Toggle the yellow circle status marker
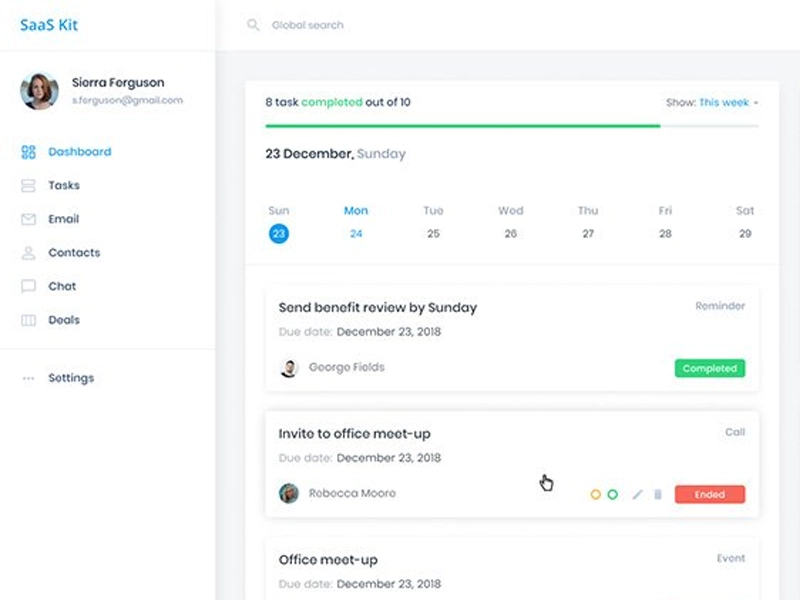 pos(595,494)
